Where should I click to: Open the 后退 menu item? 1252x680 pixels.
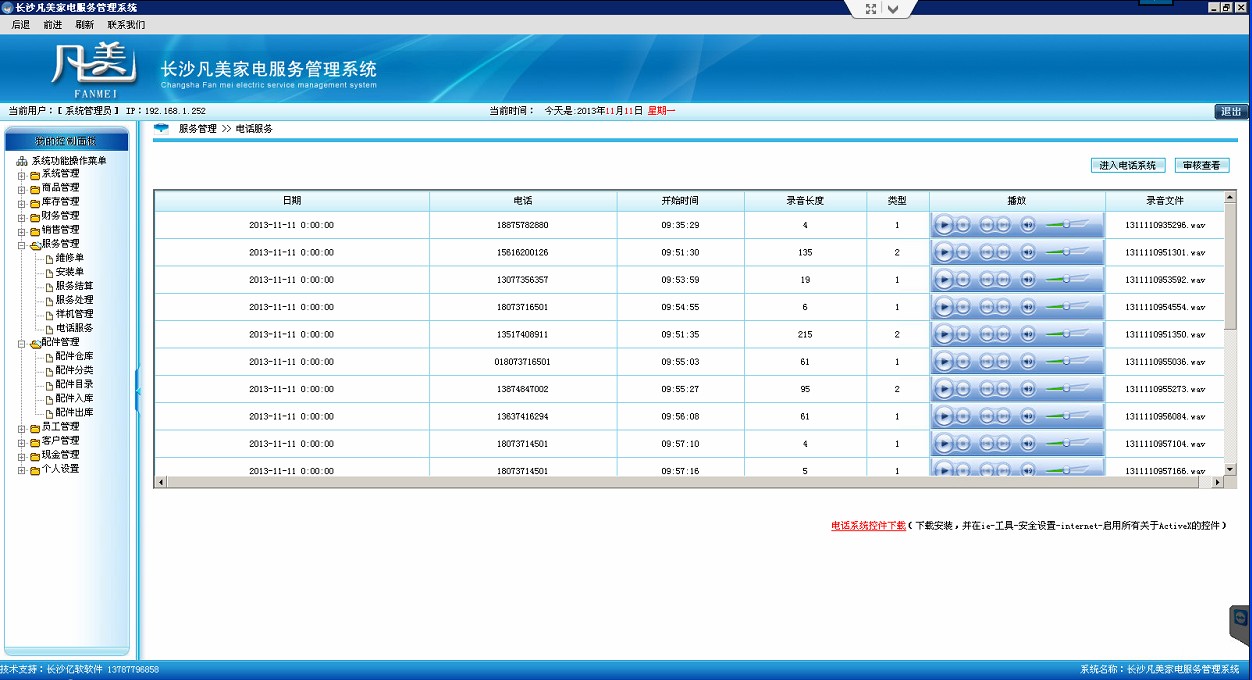(x=21, y=25)
